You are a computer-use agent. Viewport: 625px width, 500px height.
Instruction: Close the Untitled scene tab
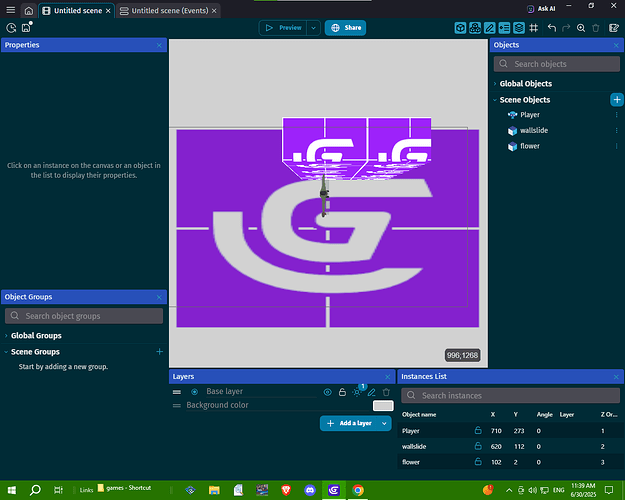click(108, 11)
